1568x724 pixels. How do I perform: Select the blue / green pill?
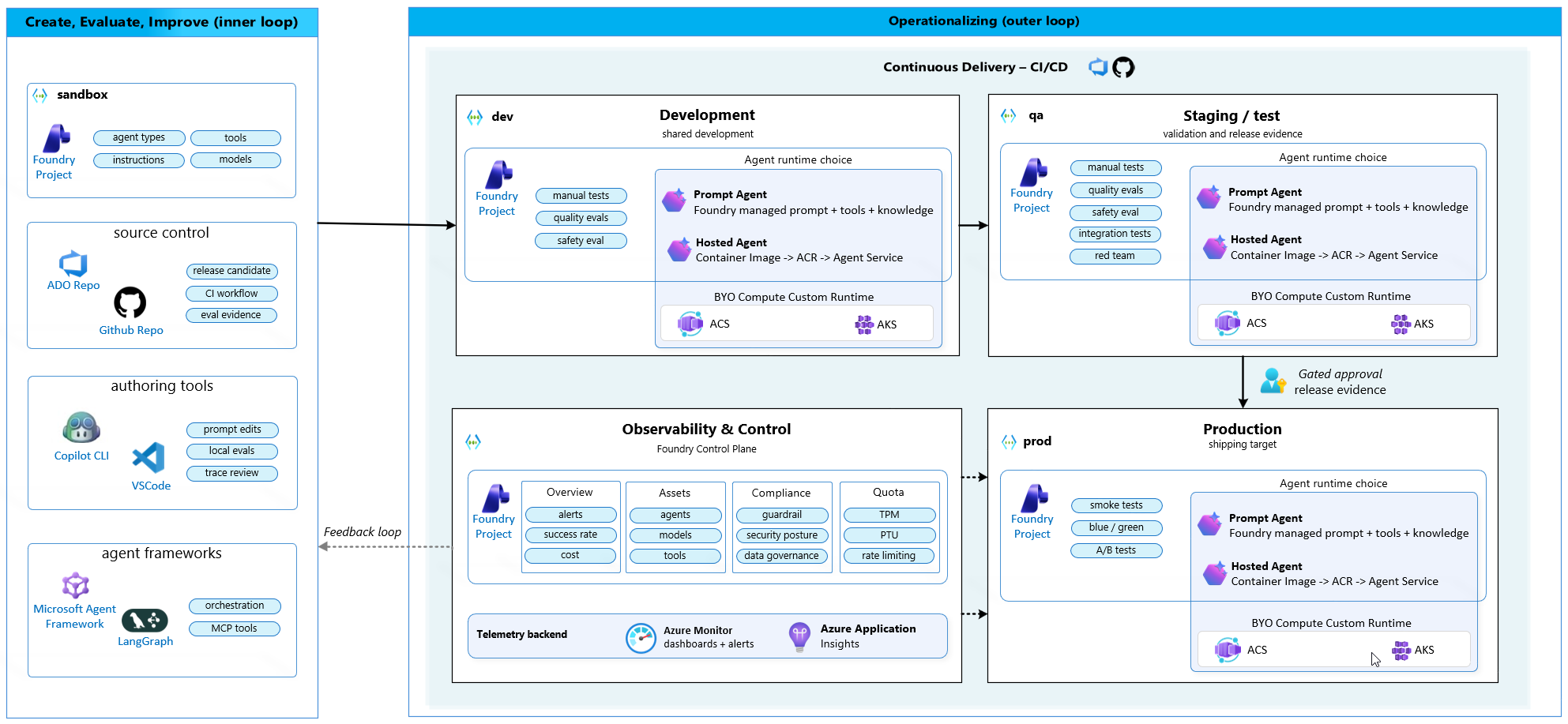1116,527
